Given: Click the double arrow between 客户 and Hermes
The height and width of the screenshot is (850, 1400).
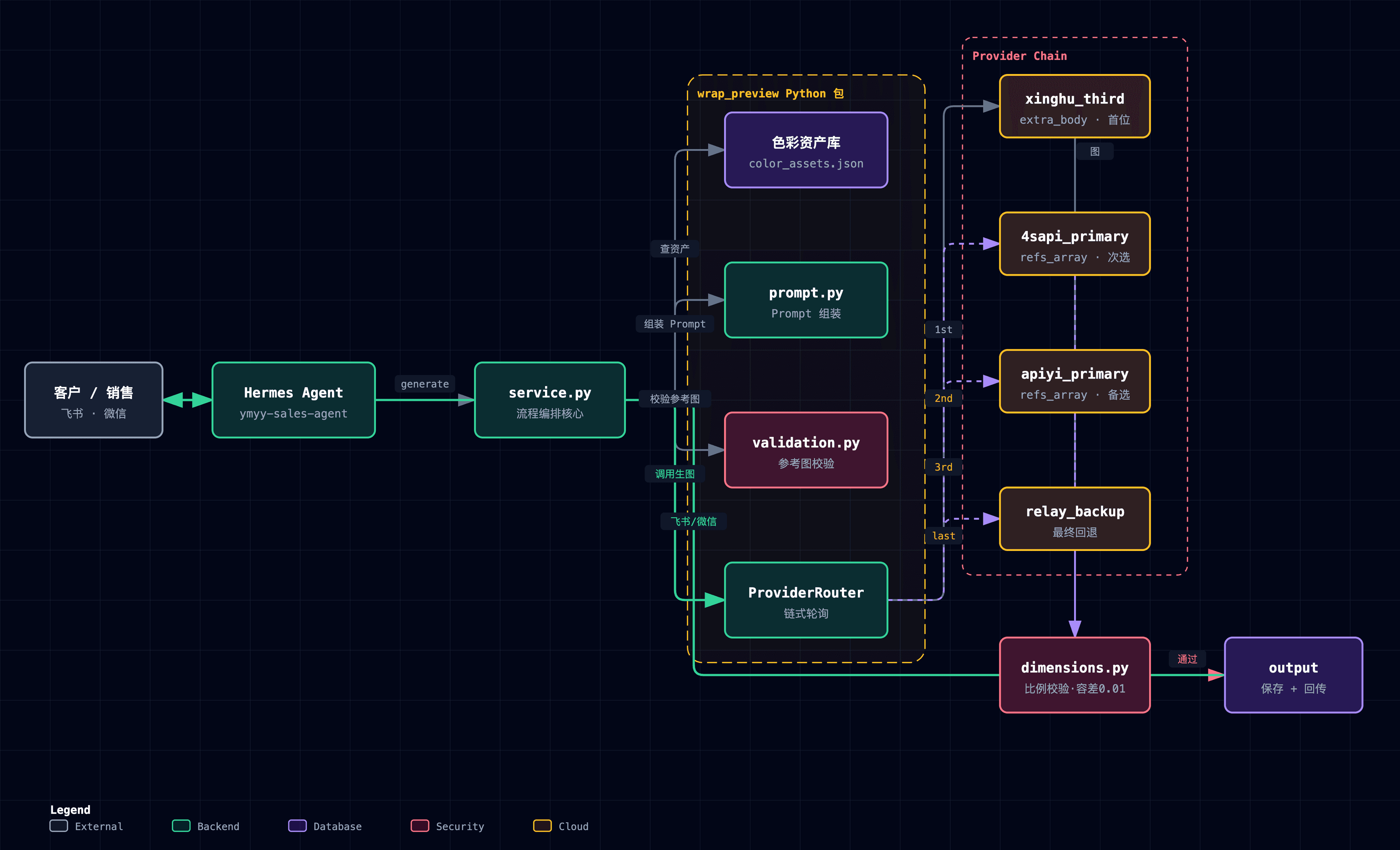Looking at the screenshot, I should pyautogui.click(x=187, y=400).
